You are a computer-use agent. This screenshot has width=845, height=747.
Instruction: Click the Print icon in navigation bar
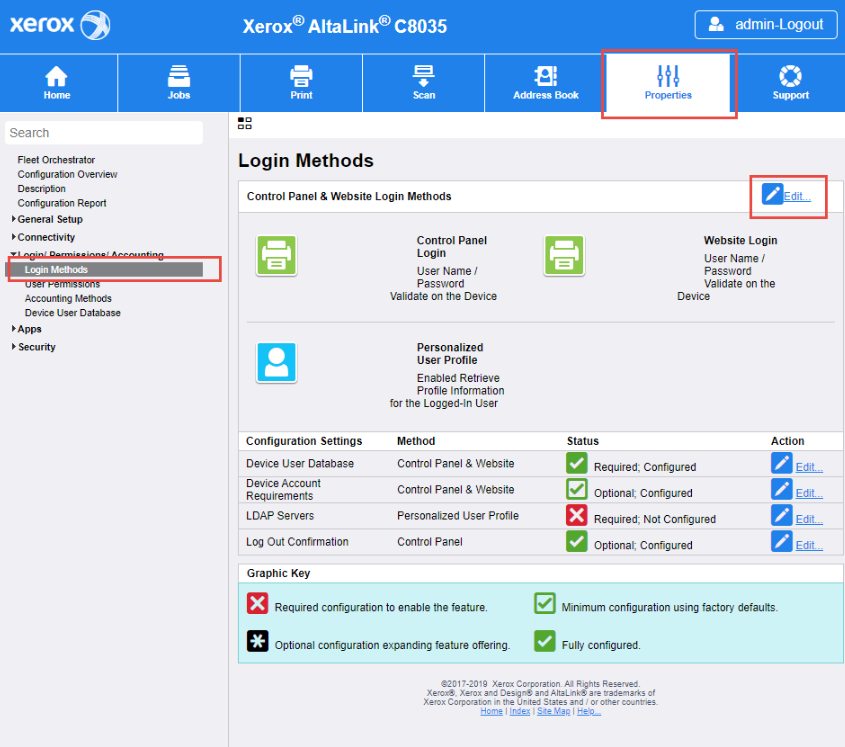(301, 76)
